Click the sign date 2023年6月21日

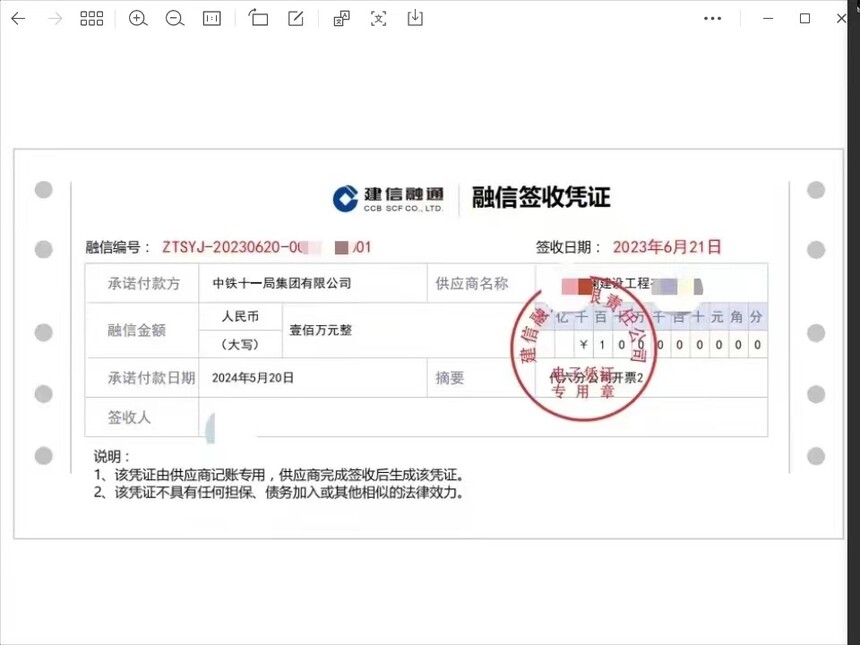tap(666, 247)
